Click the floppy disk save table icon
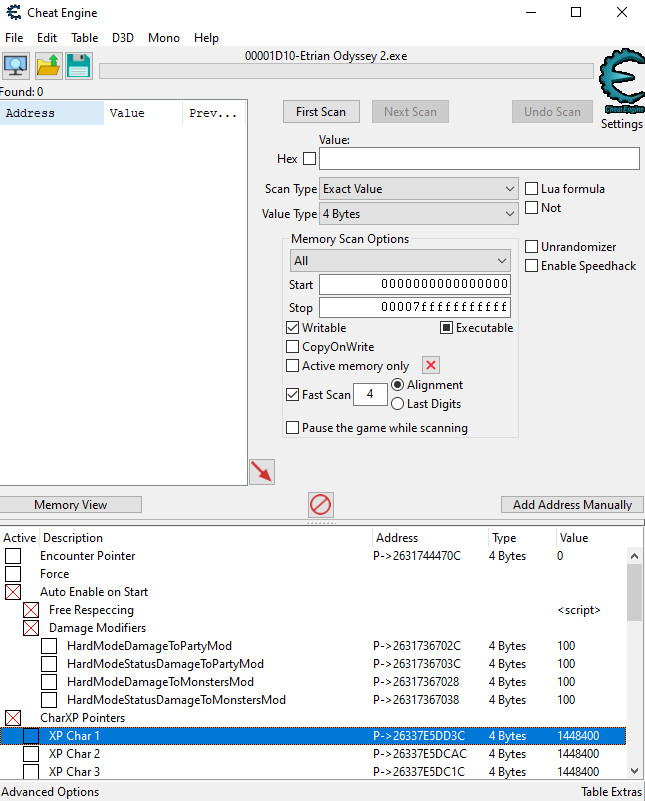The height and width of the screenshot is (801, 645). point(79,66)
